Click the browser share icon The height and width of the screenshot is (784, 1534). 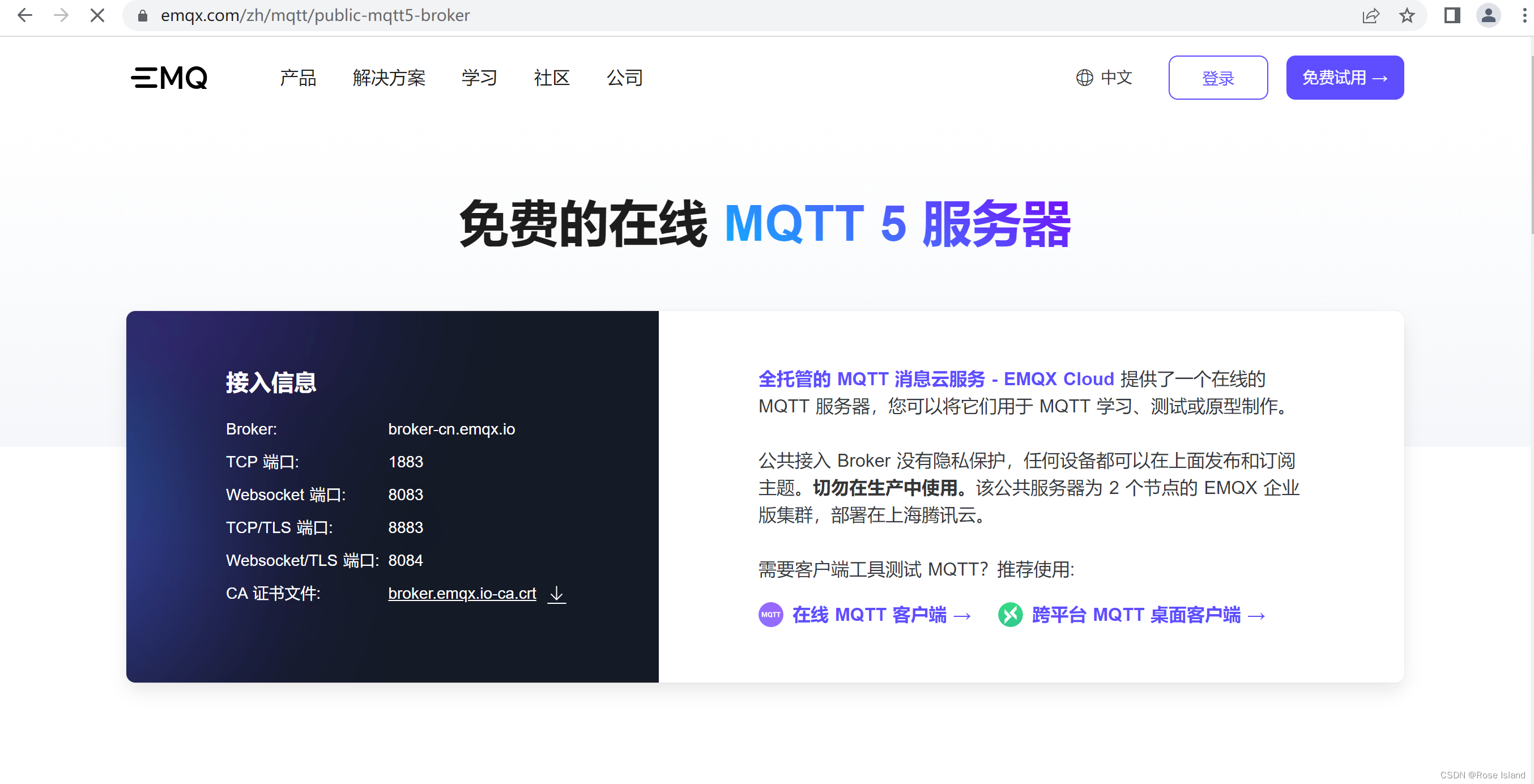tap(1371, 15)
